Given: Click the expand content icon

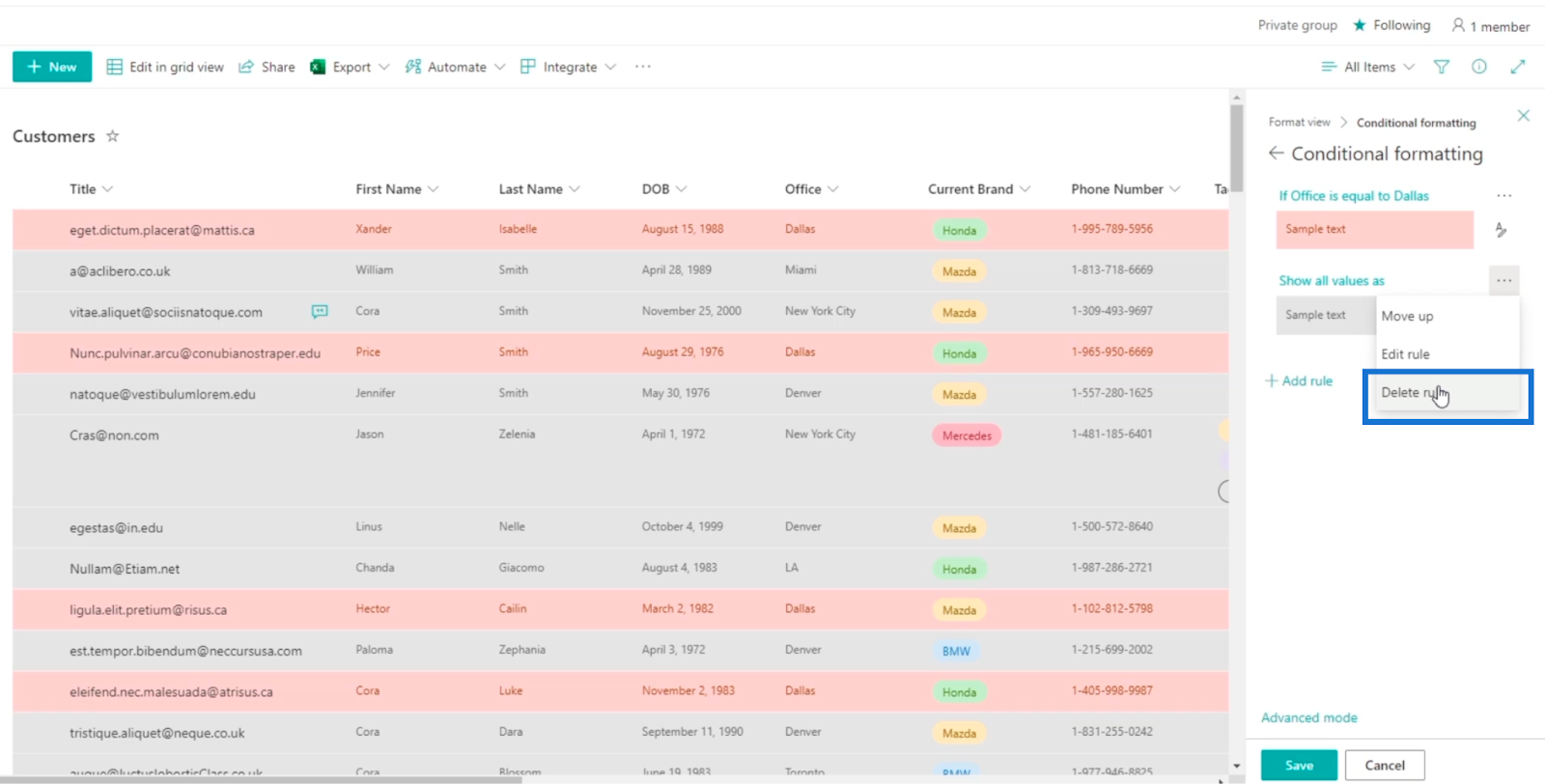Looking at the screenshot, I should [x=1518, y=67].
